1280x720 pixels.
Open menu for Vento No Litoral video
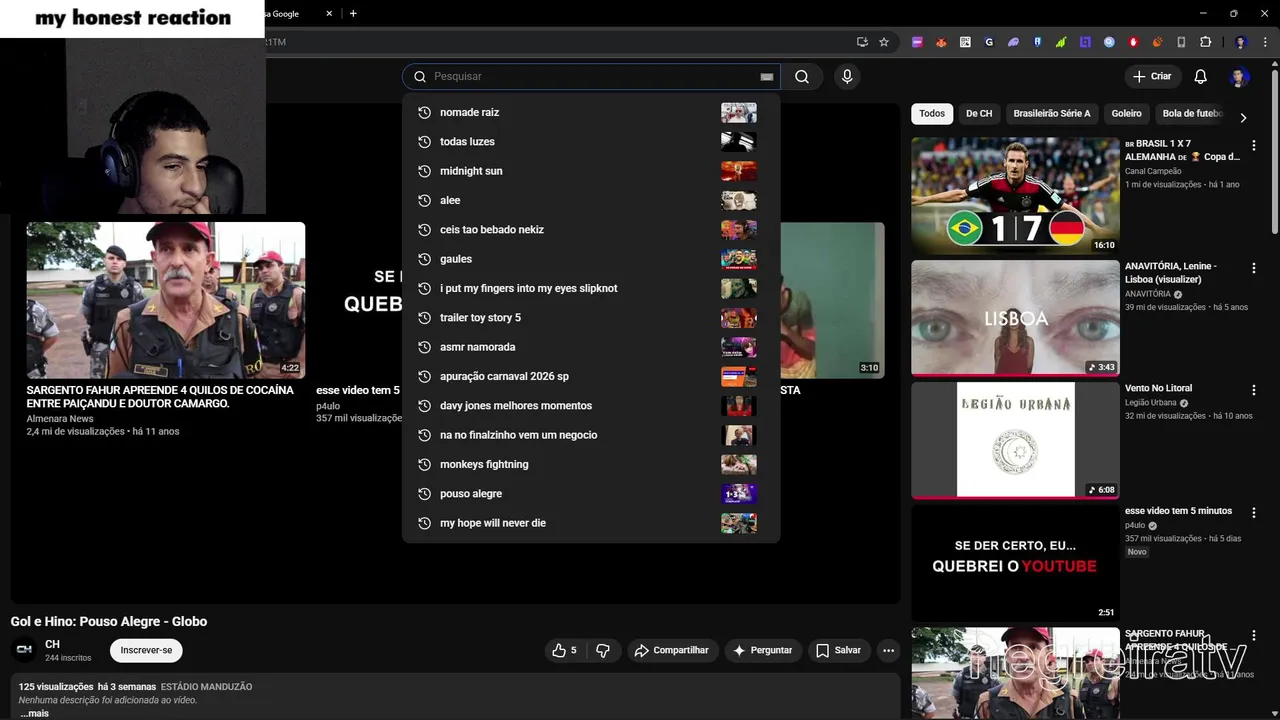1254,391
